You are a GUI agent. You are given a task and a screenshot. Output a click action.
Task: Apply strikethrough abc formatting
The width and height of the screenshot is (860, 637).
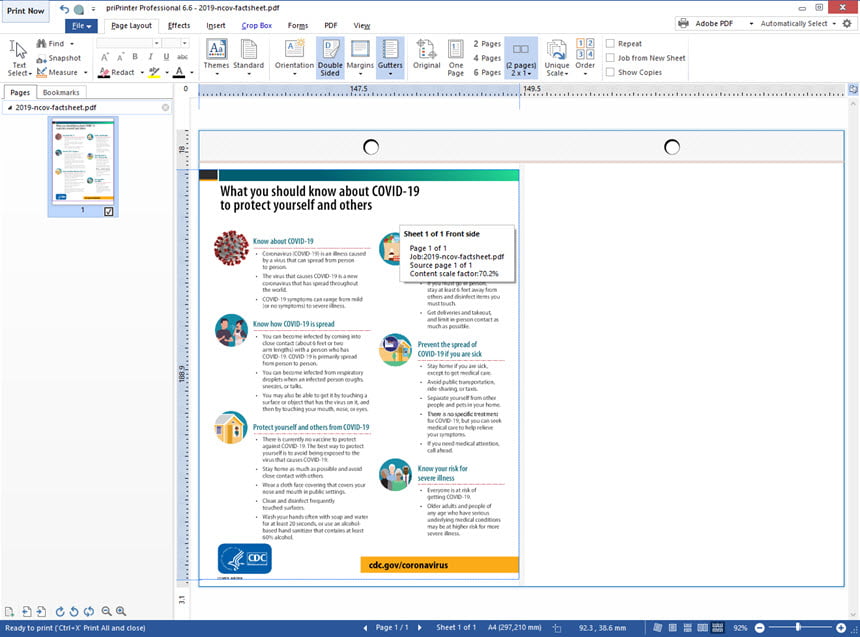point(182,57)
